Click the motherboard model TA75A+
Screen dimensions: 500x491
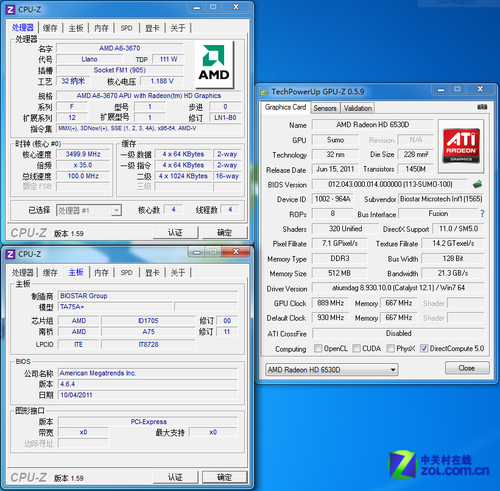coord(115,307)
